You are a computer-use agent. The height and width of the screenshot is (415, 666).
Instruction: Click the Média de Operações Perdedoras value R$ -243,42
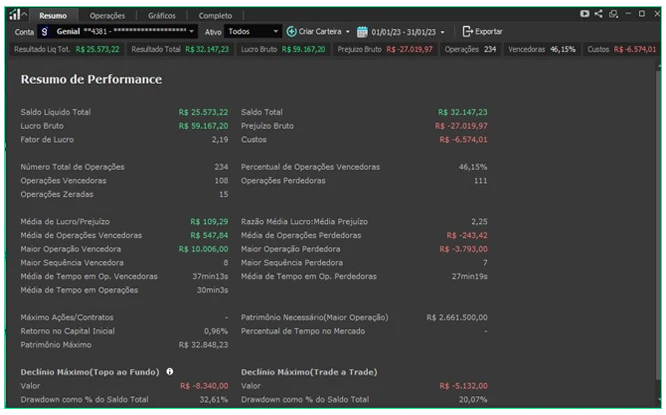(x=467, y=235)
